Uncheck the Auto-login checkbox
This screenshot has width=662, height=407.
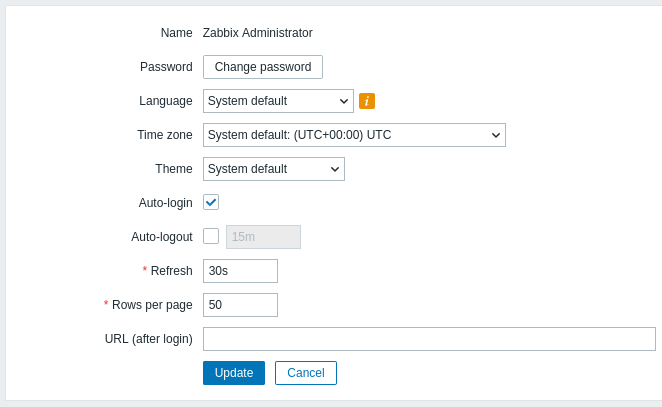point(211,202)
